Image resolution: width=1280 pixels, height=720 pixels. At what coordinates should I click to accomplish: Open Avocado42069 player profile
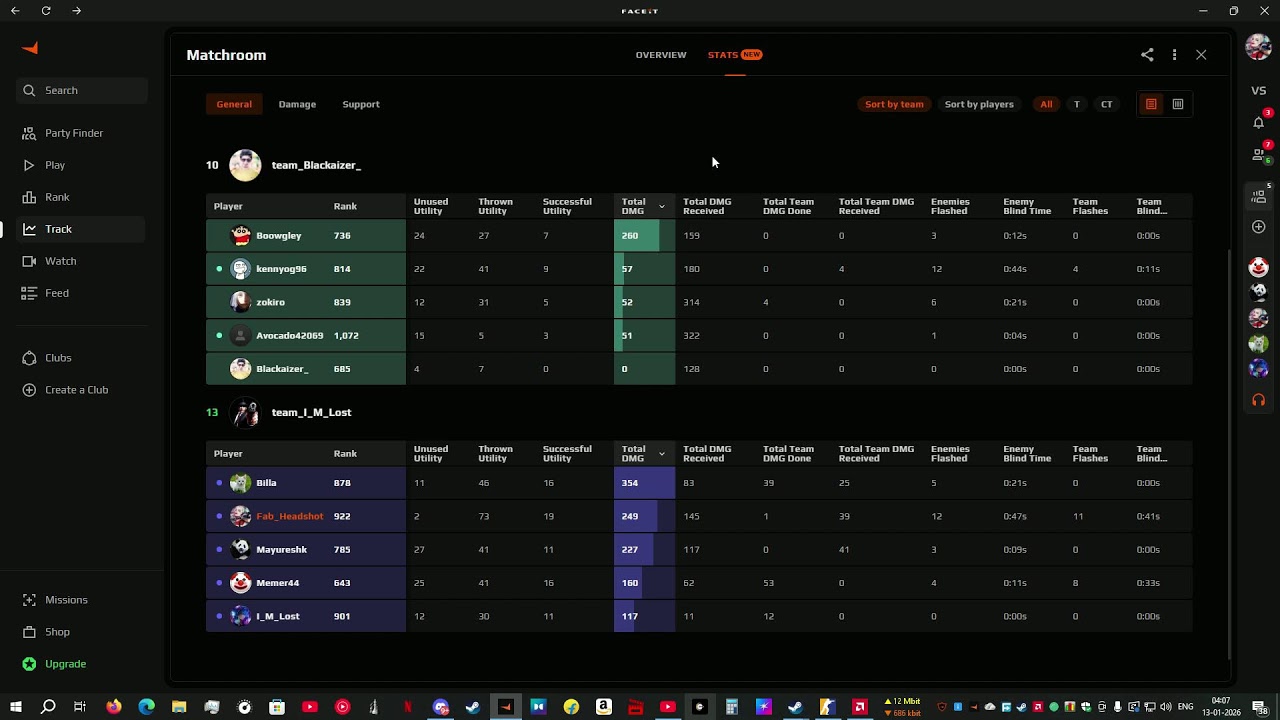pyautogui.click(x=289, y=336)
